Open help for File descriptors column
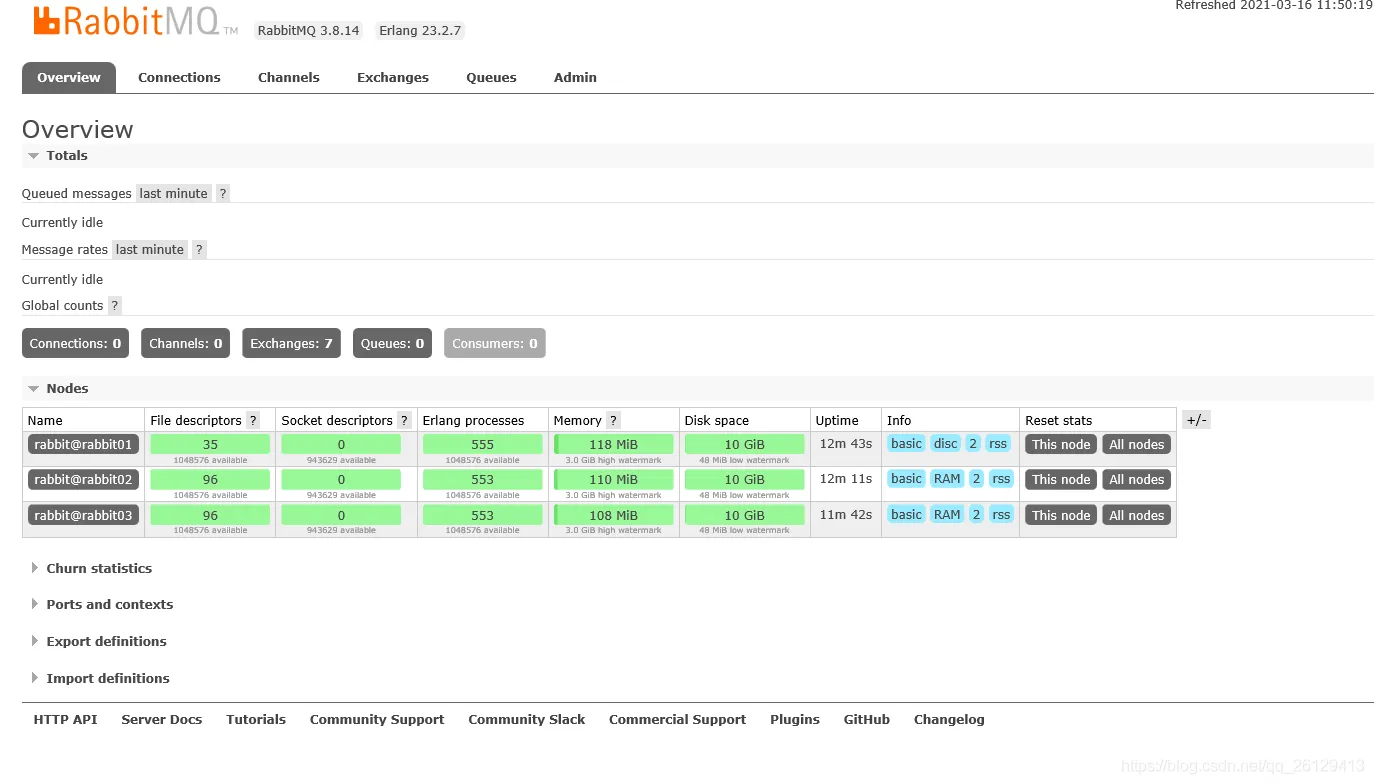 click(x=253, y=420)
